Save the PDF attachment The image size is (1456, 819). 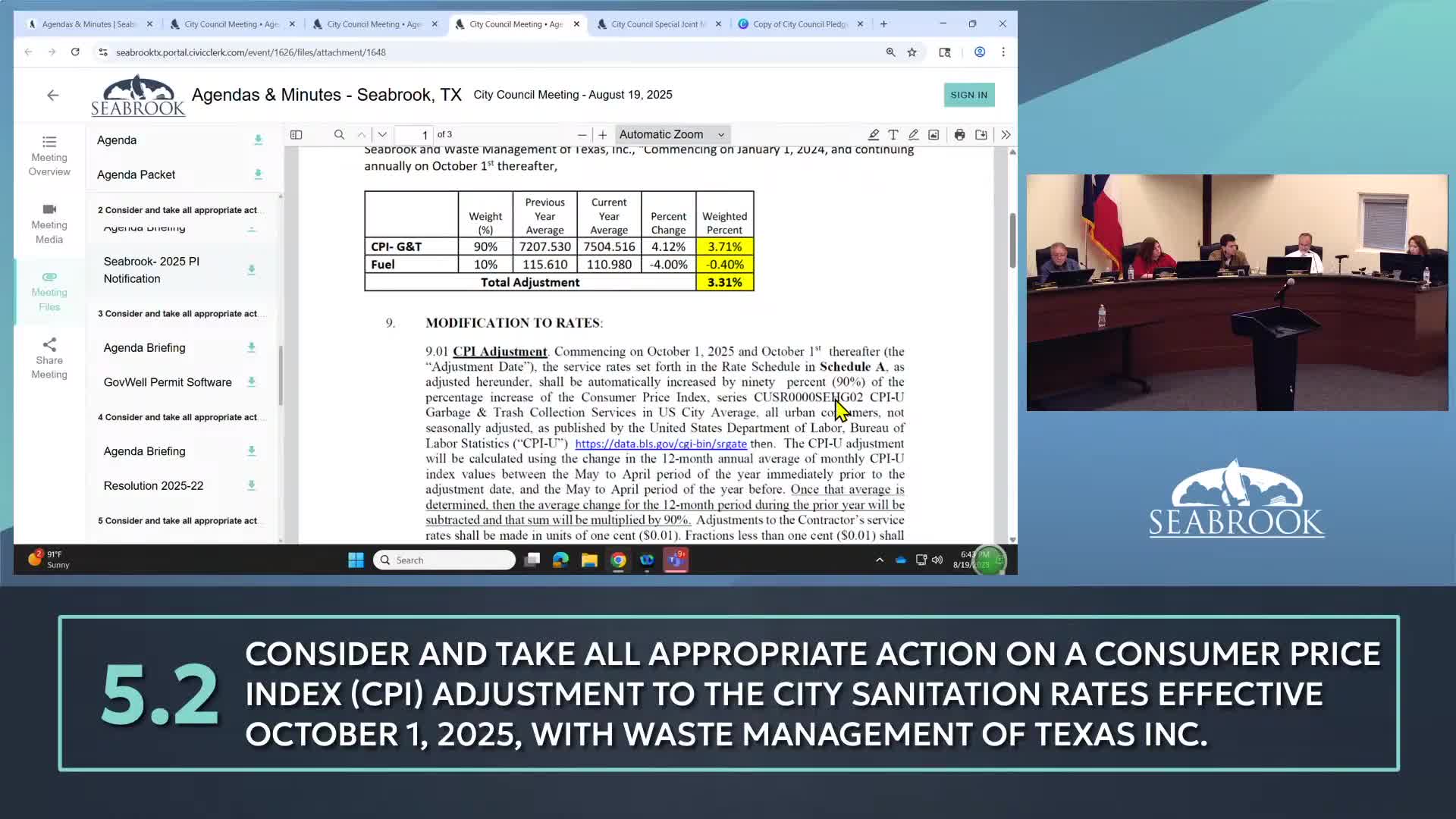[x=981, y=134]
